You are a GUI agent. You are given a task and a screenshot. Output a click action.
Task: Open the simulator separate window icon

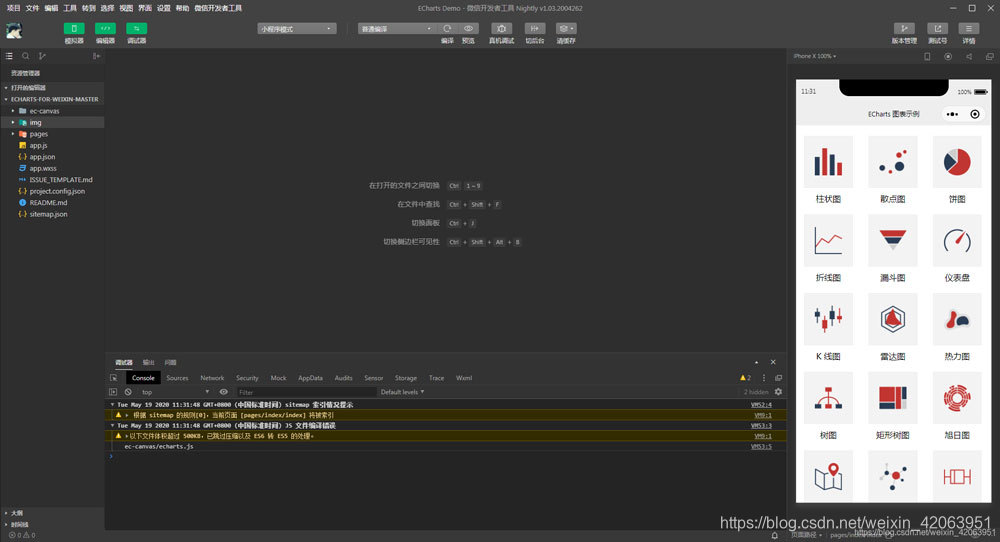click(x=990, y=57)
